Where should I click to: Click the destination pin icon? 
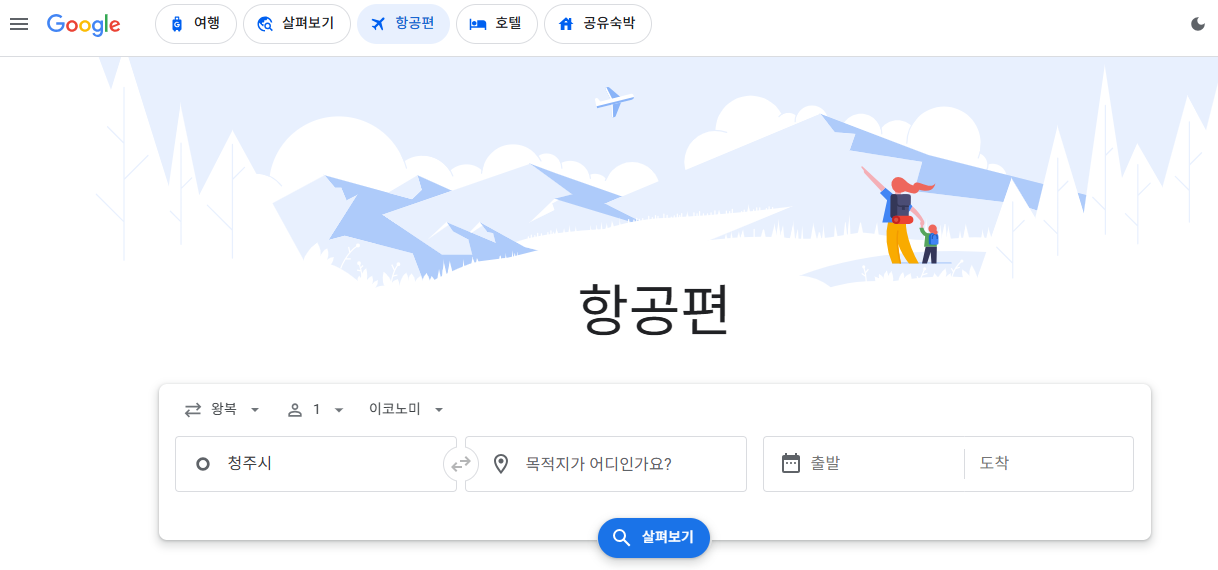click(x=501, y=464)
